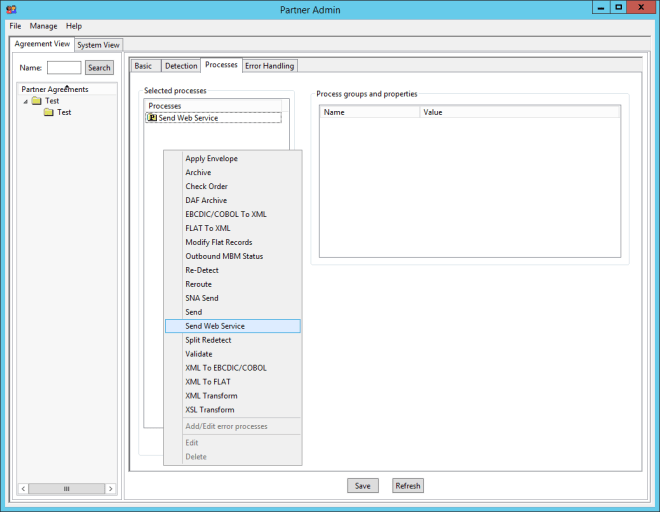Collapse the top-level Test tree node
Screen dimensions: 660x512
pyautogui.click(x=25, y=101)
